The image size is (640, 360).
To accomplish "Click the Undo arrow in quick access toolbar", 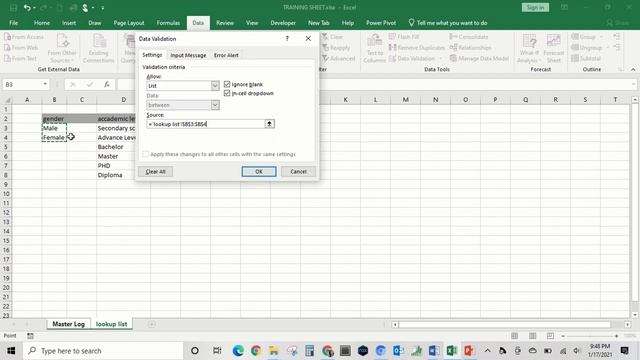I will click(x=27, y=8).
